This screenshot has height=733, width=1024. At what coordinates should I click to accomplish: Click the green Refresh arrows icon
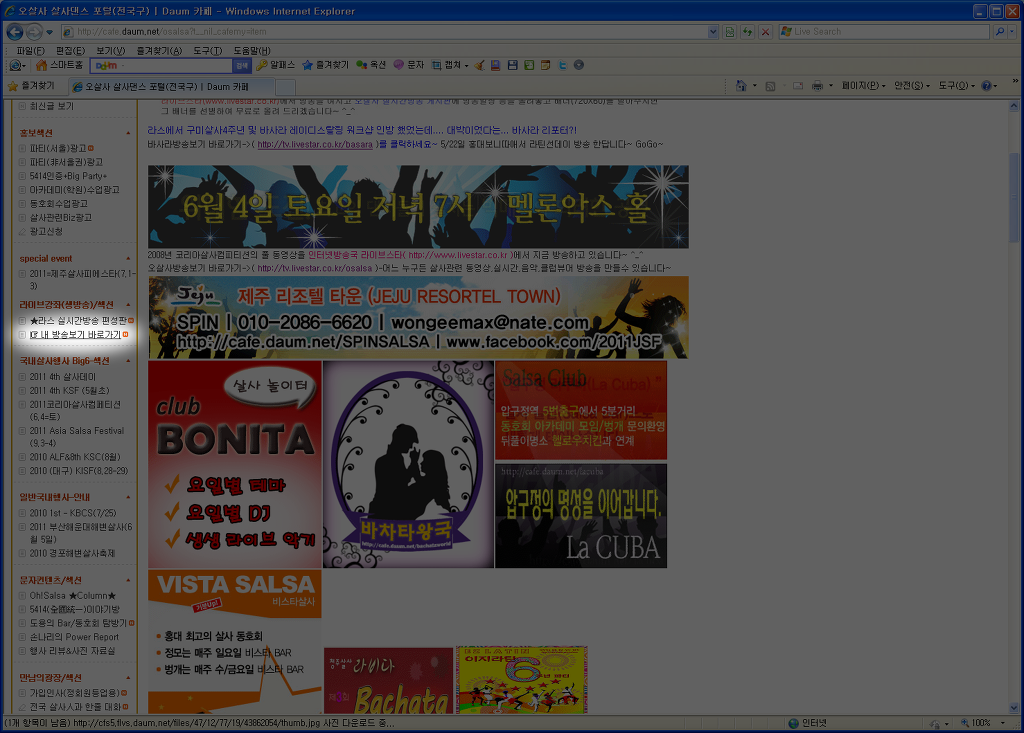coord(748,31)
